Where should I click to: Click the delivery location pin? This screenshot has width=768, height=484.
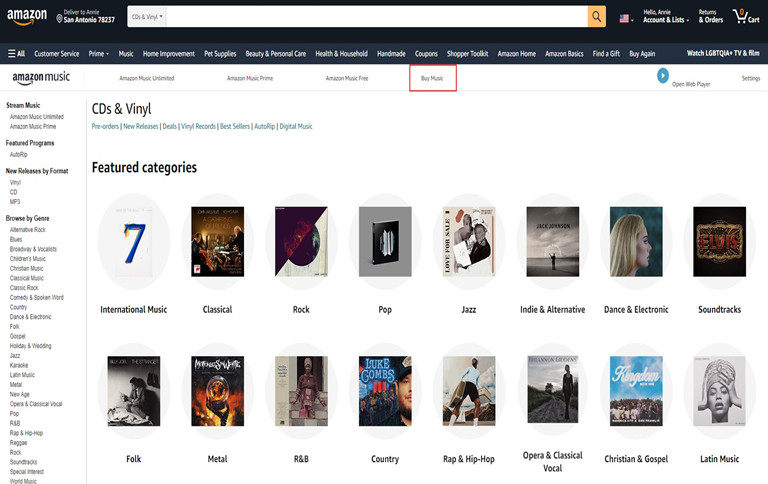point(59,19)
